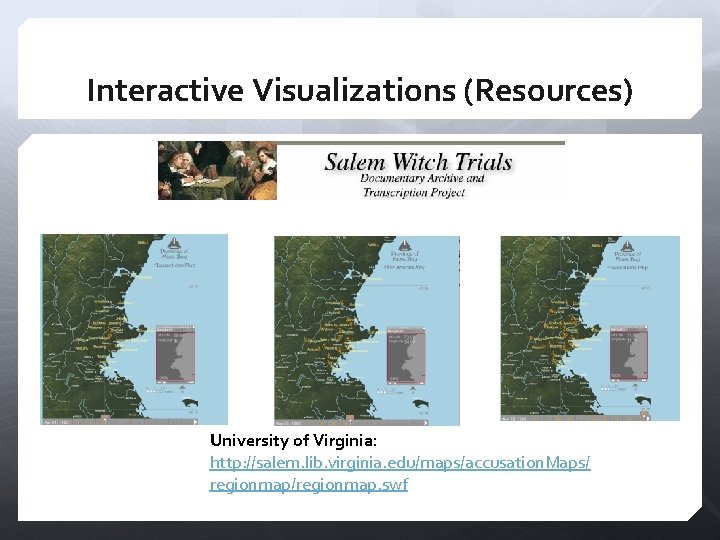Screen dimensions: 720x540
Task: Click the 'Transcription Project' subtitle text
Action: [414, 192]
